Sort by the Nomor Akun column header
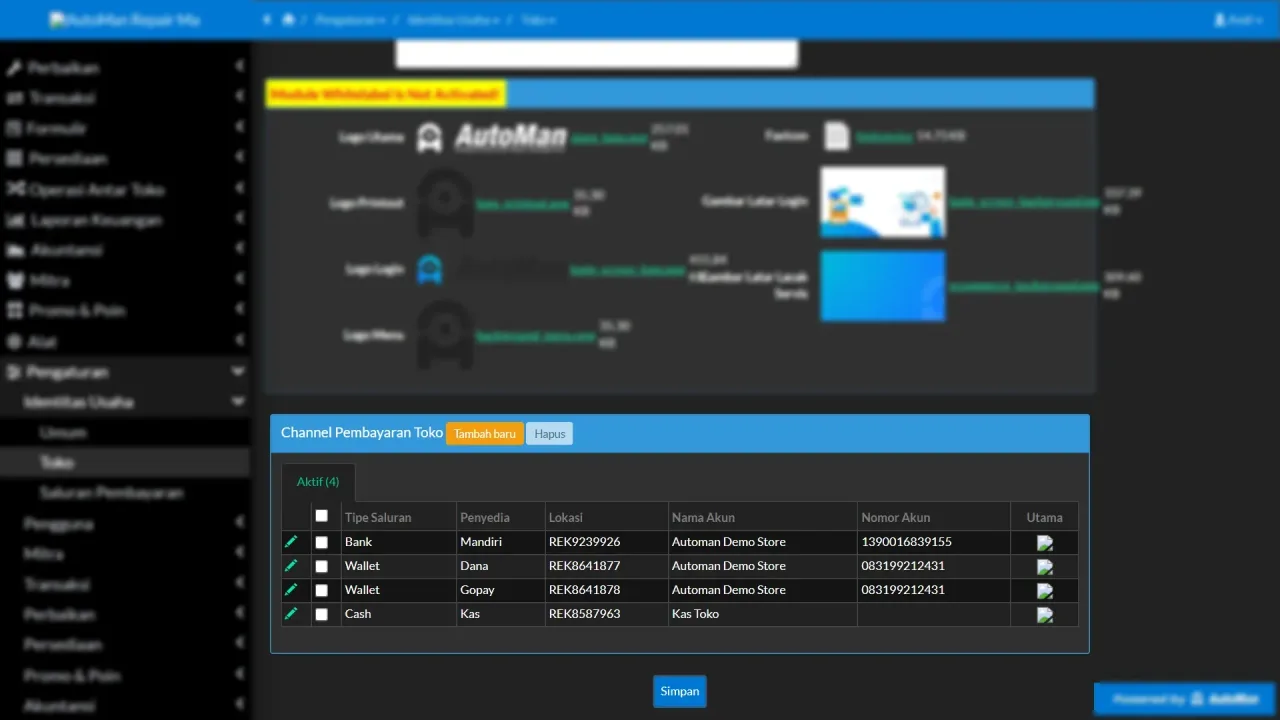The height and width of the screenshot is (720, 1280). pos(896,517)
